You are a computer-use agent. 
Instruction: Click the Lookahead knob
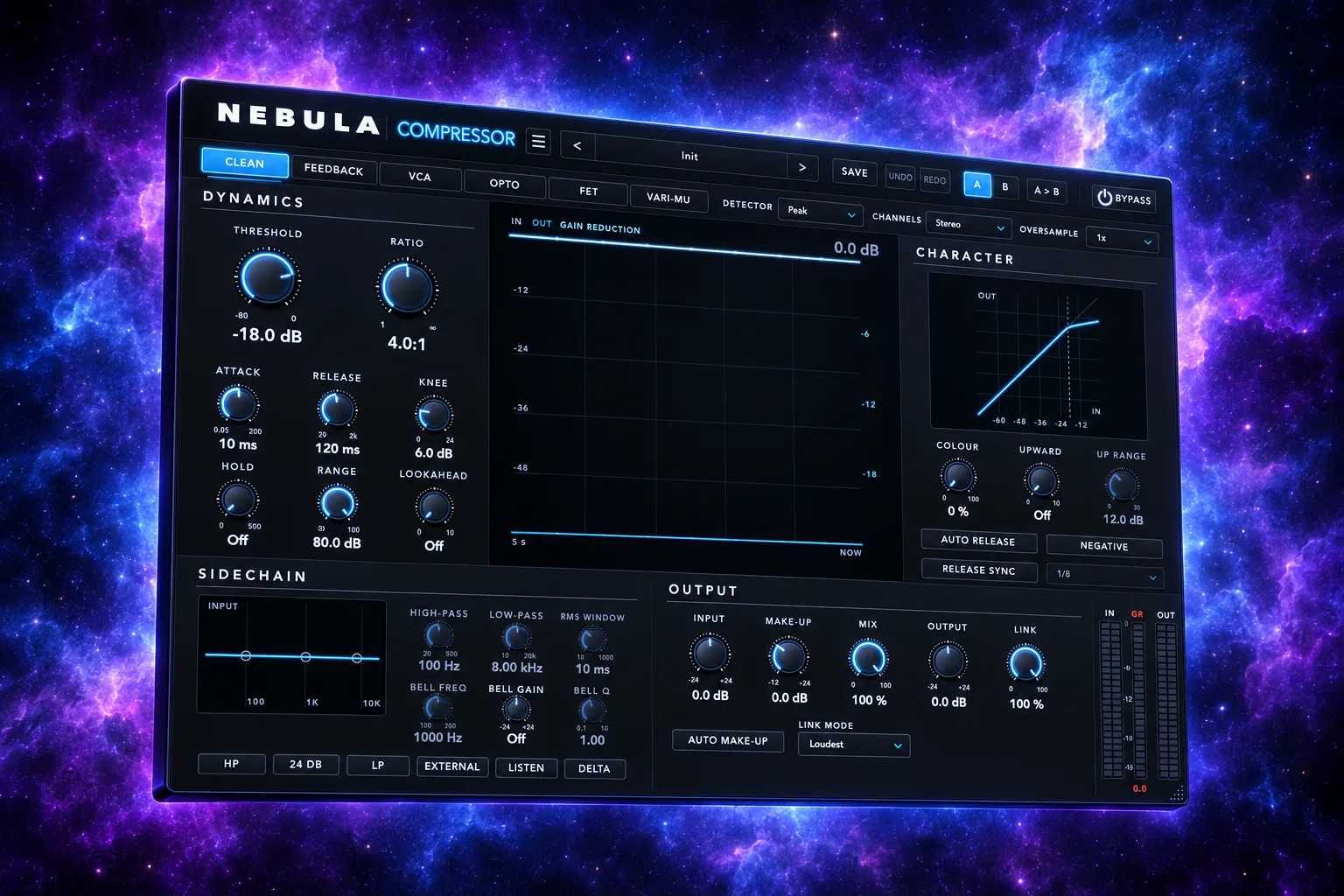pyautogui.click(x=434, y=507)
